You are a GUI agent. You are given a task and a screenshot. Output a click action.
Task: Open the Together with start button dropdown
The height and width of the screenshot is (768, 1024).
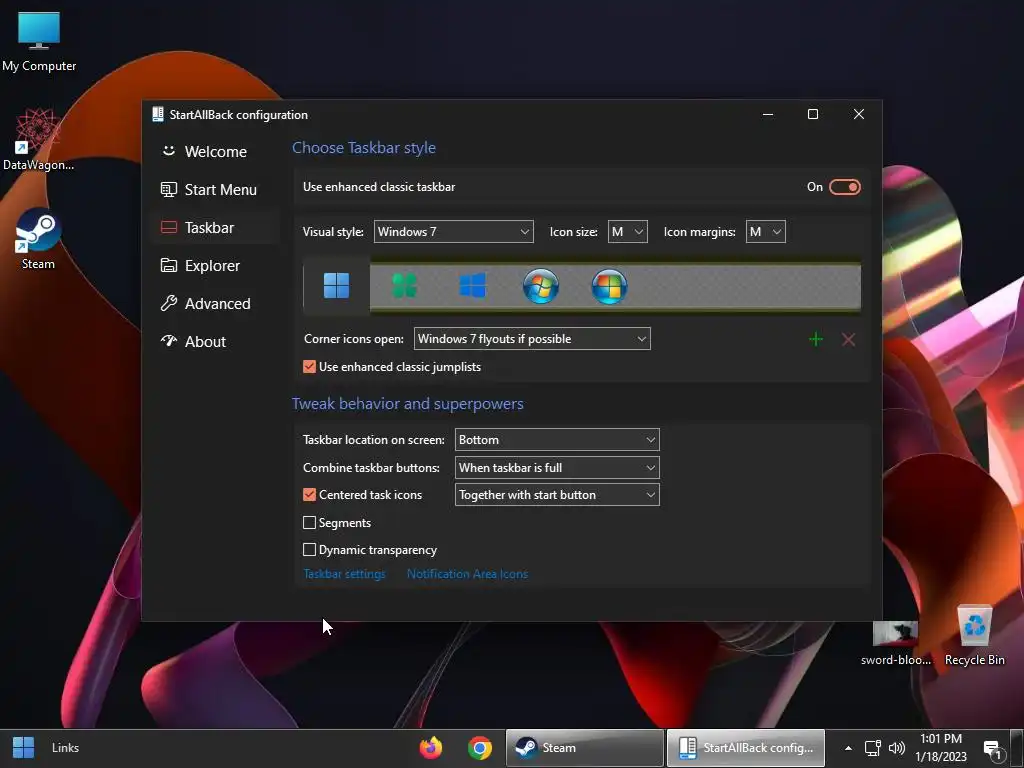pyautogui.click(x=557, y=495)
